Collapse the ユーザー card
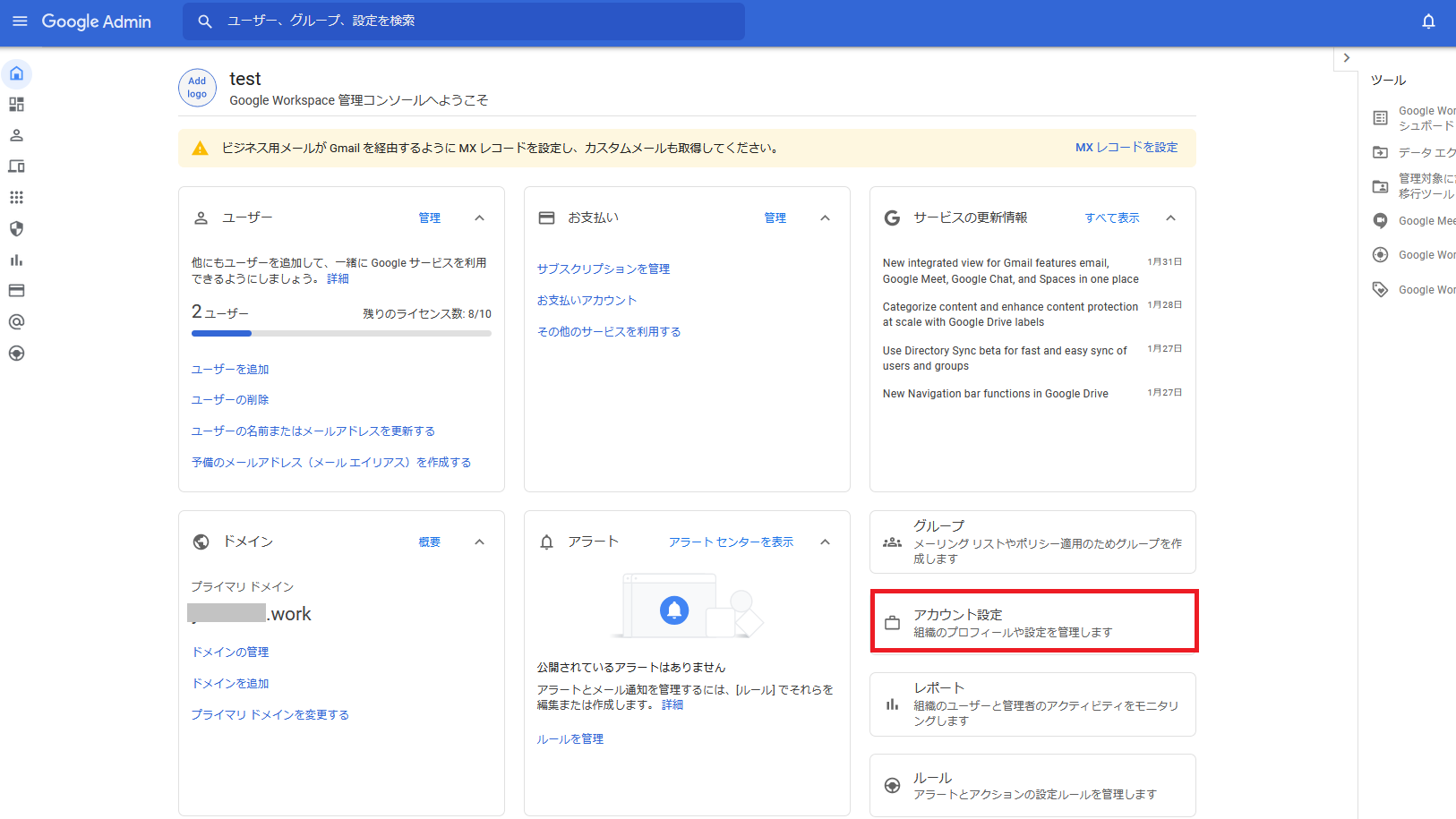 480,218
